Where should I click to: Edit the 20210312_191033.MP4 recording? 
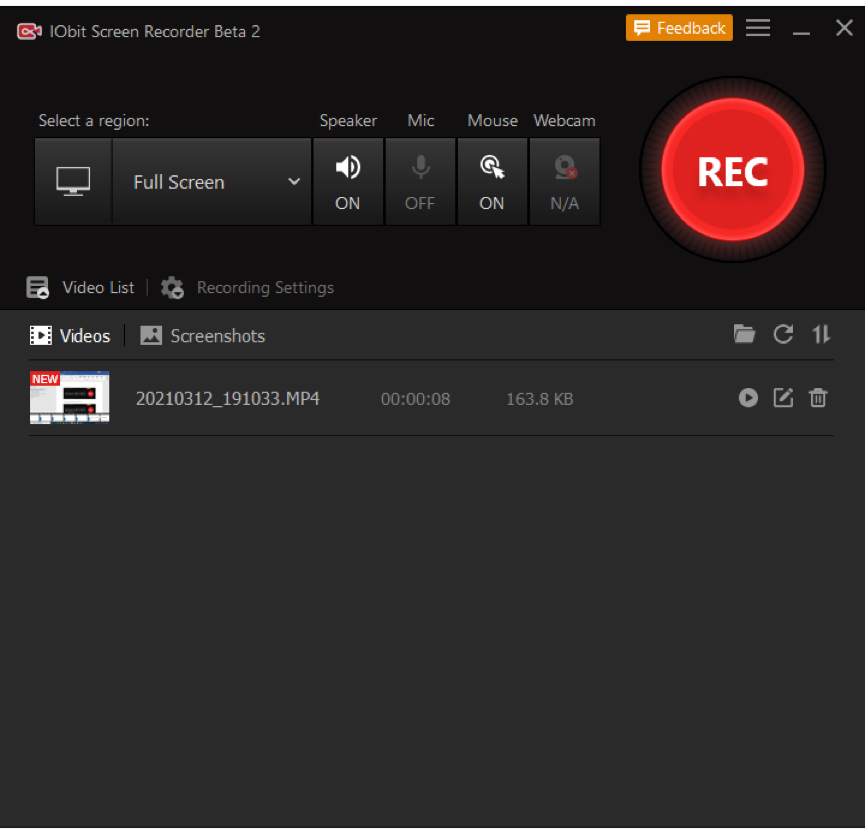click(x=783, y=398)
